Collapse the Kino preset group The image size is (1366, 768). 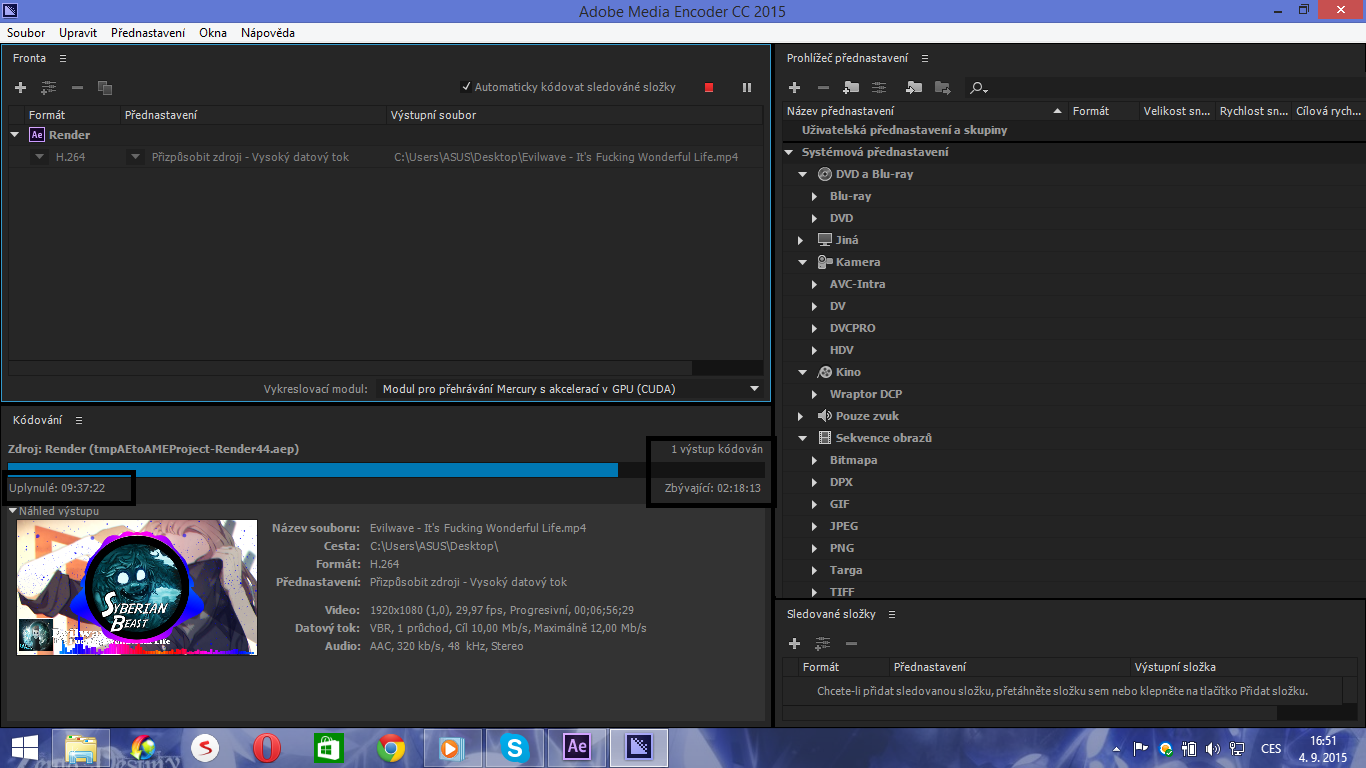click(802, 372)
